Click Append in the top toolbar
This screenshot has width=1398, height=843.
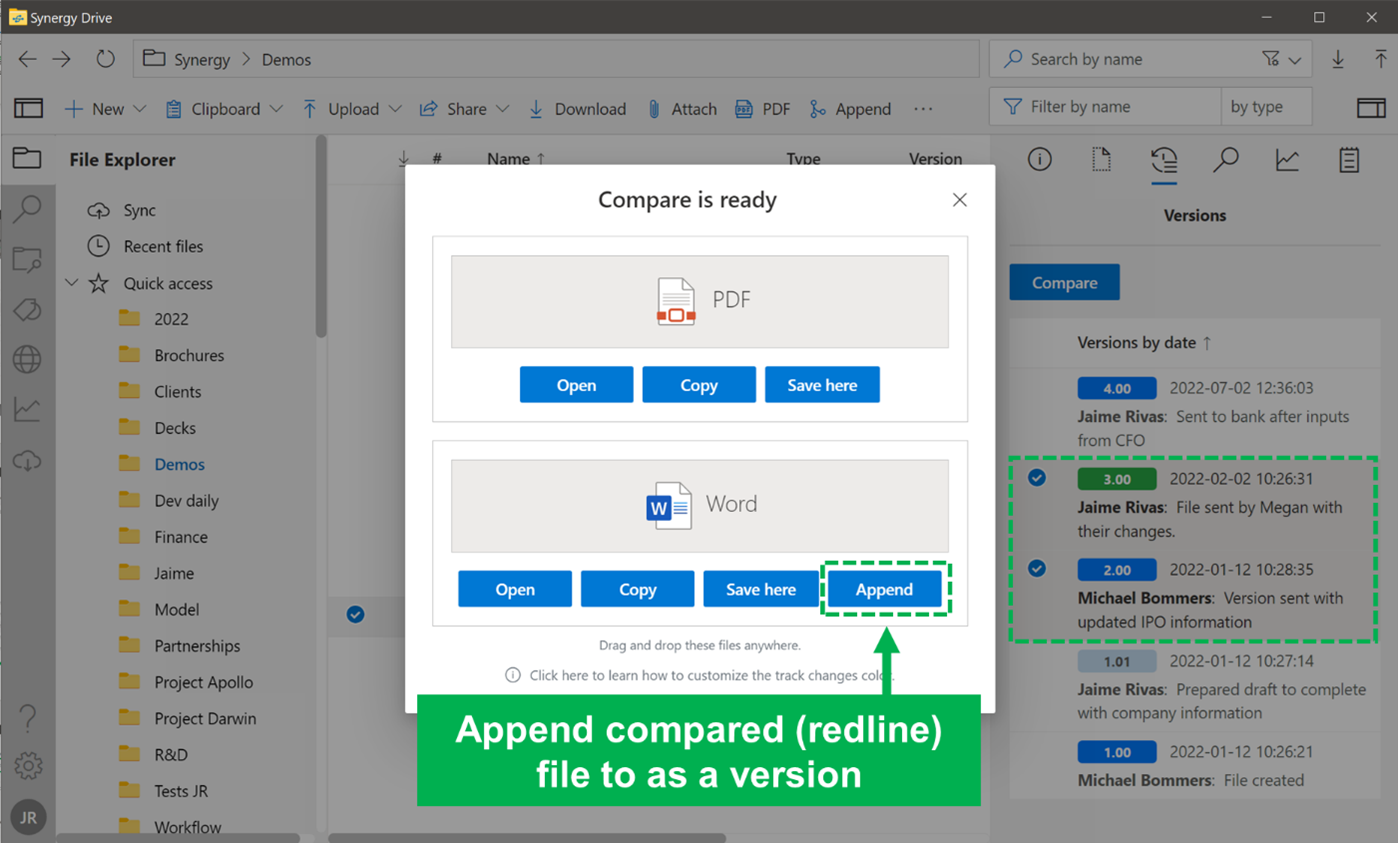pyautogui.click(x=850, y=109)
